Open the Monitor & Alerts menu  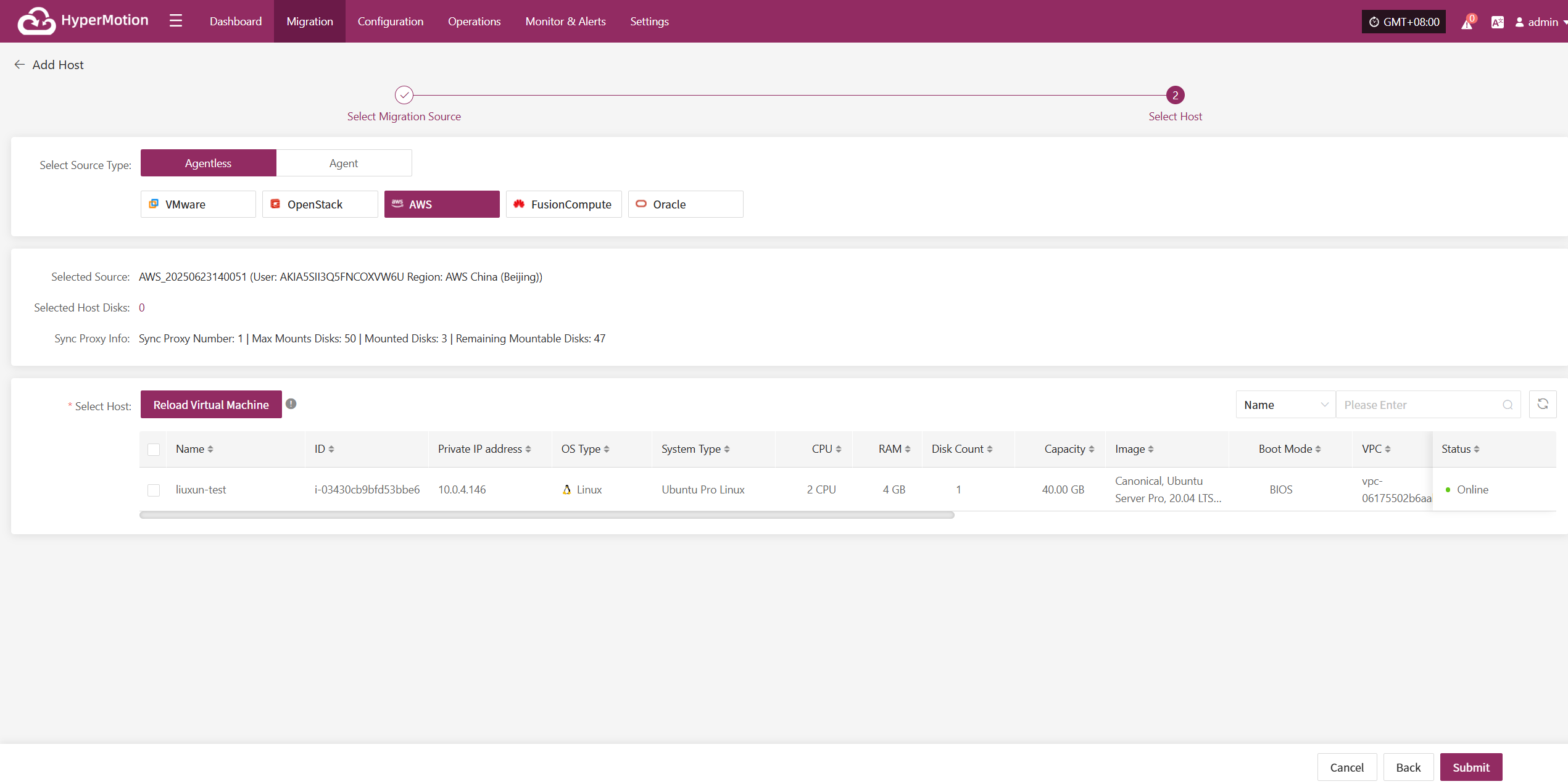point(566,21)
